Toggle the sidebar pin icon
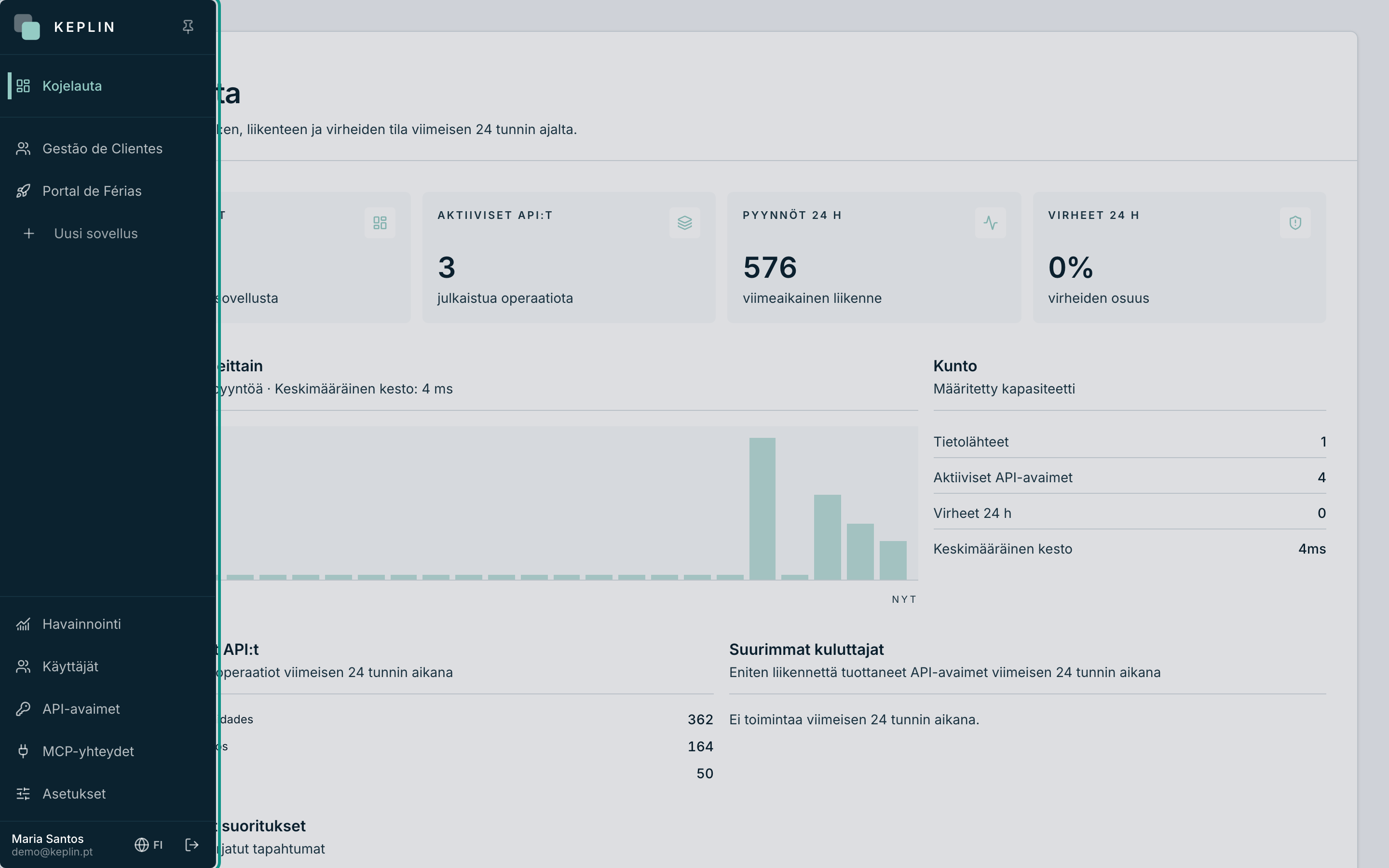1389x868 pixels. pyautogui.click(x=188, y=27)
